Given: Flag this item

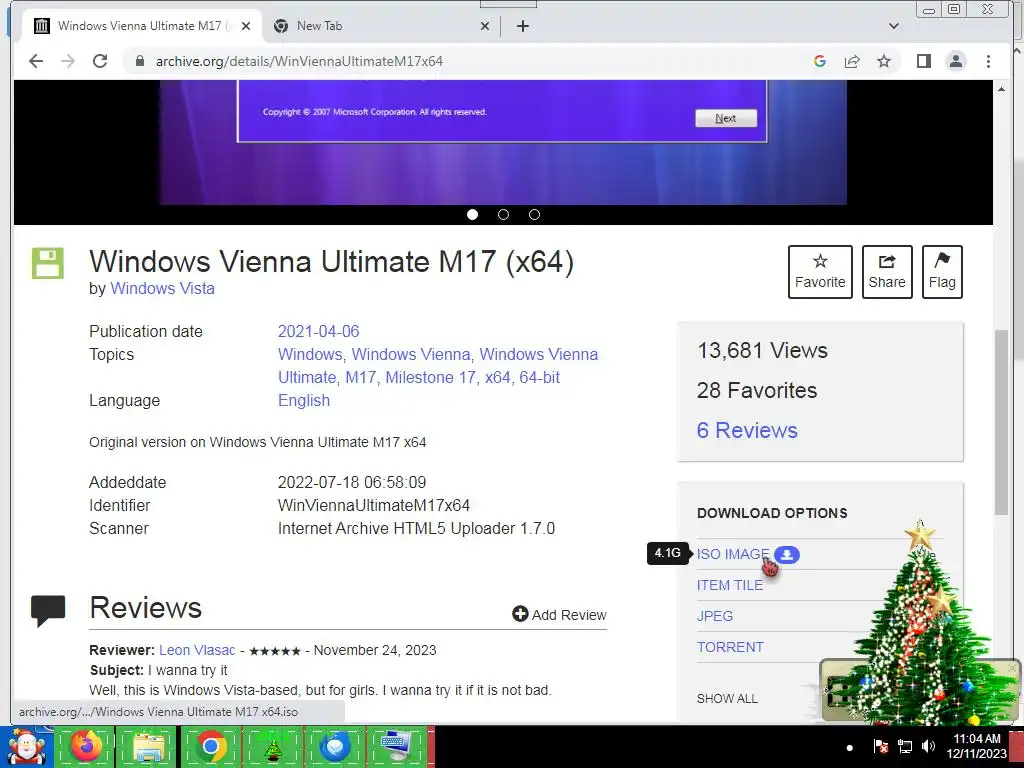Looking at the screenshot, I should click(x=942, y=272).
